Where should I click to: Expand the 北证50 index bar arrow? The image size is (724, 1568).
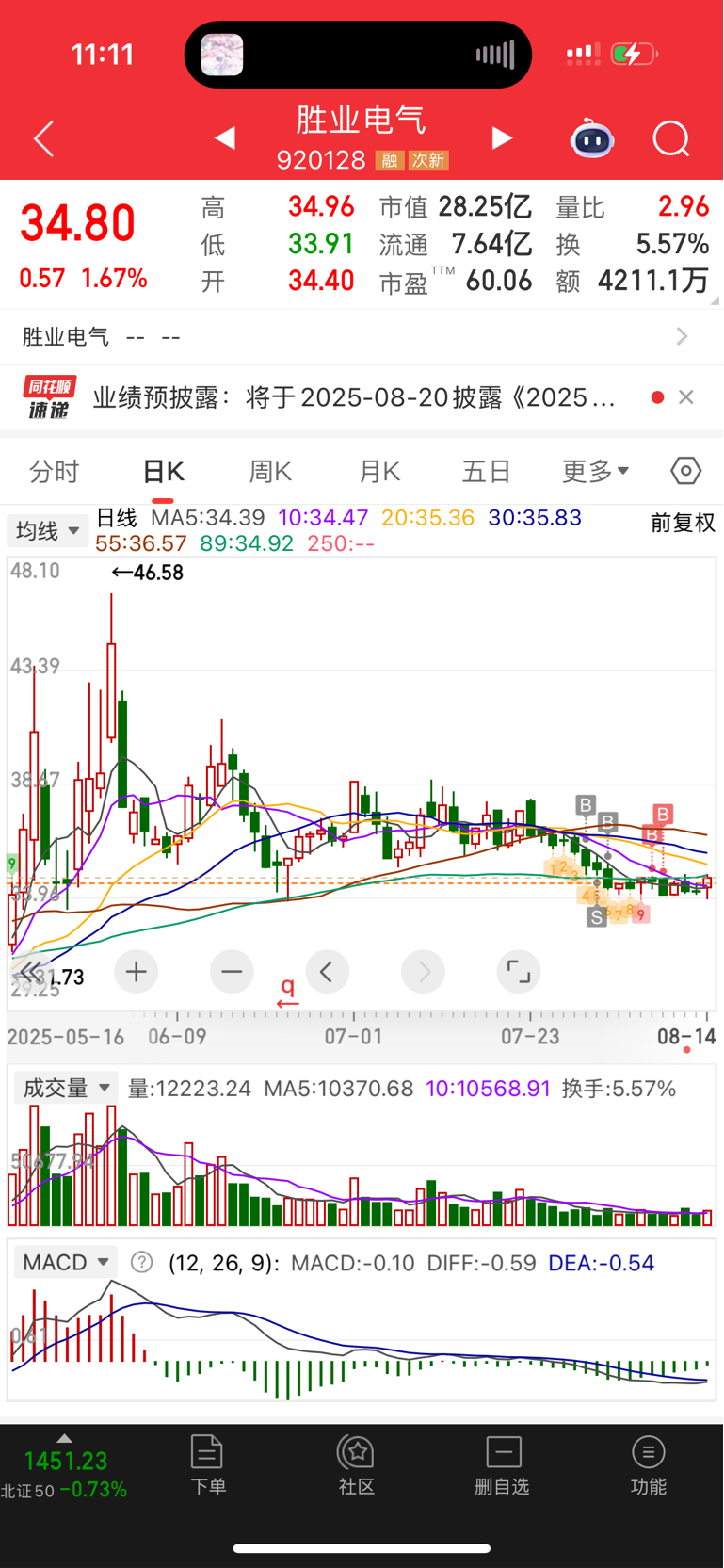[64, 1438]
